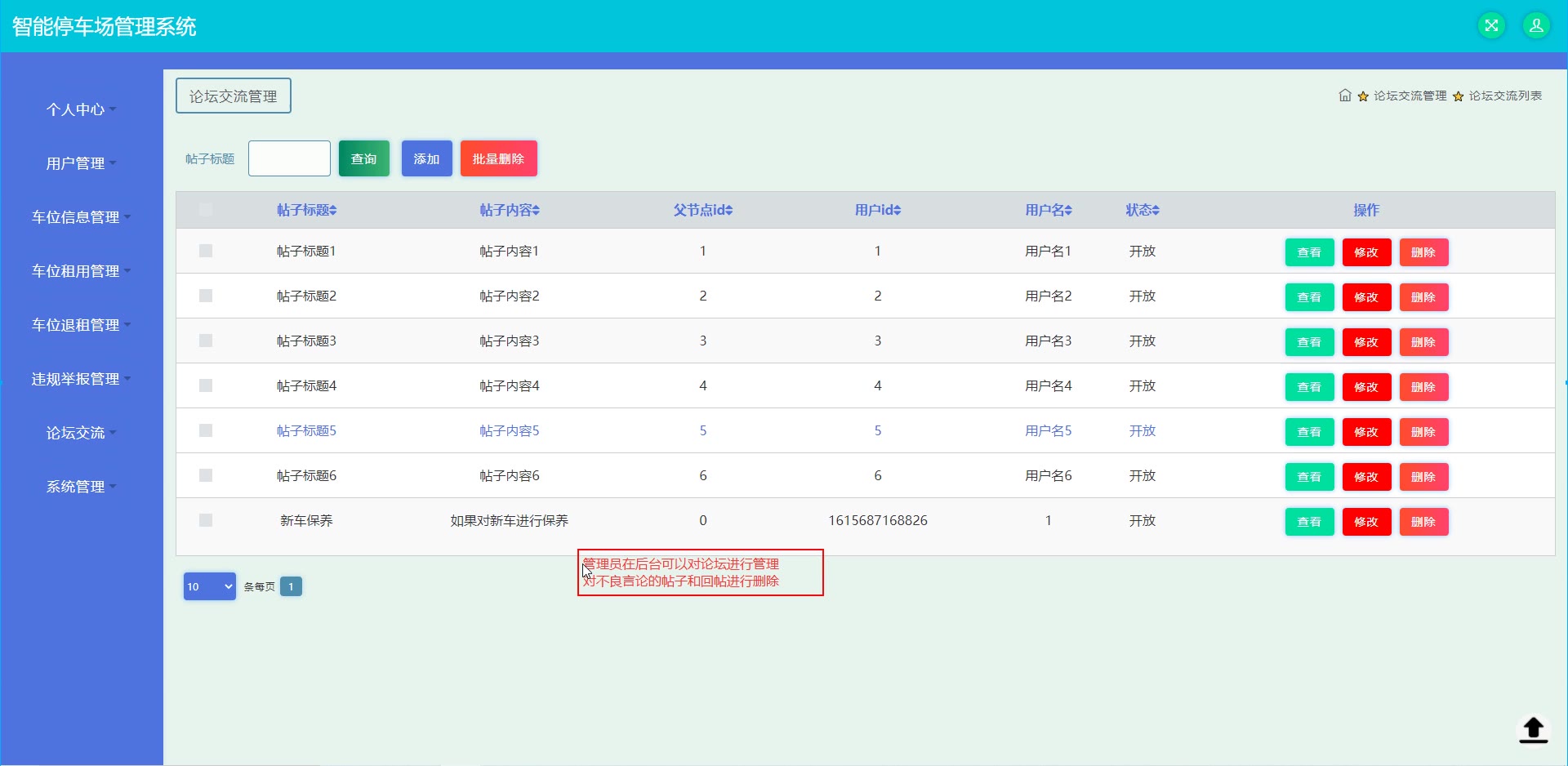Check the row for 帖子标题2

pos(206,296)
